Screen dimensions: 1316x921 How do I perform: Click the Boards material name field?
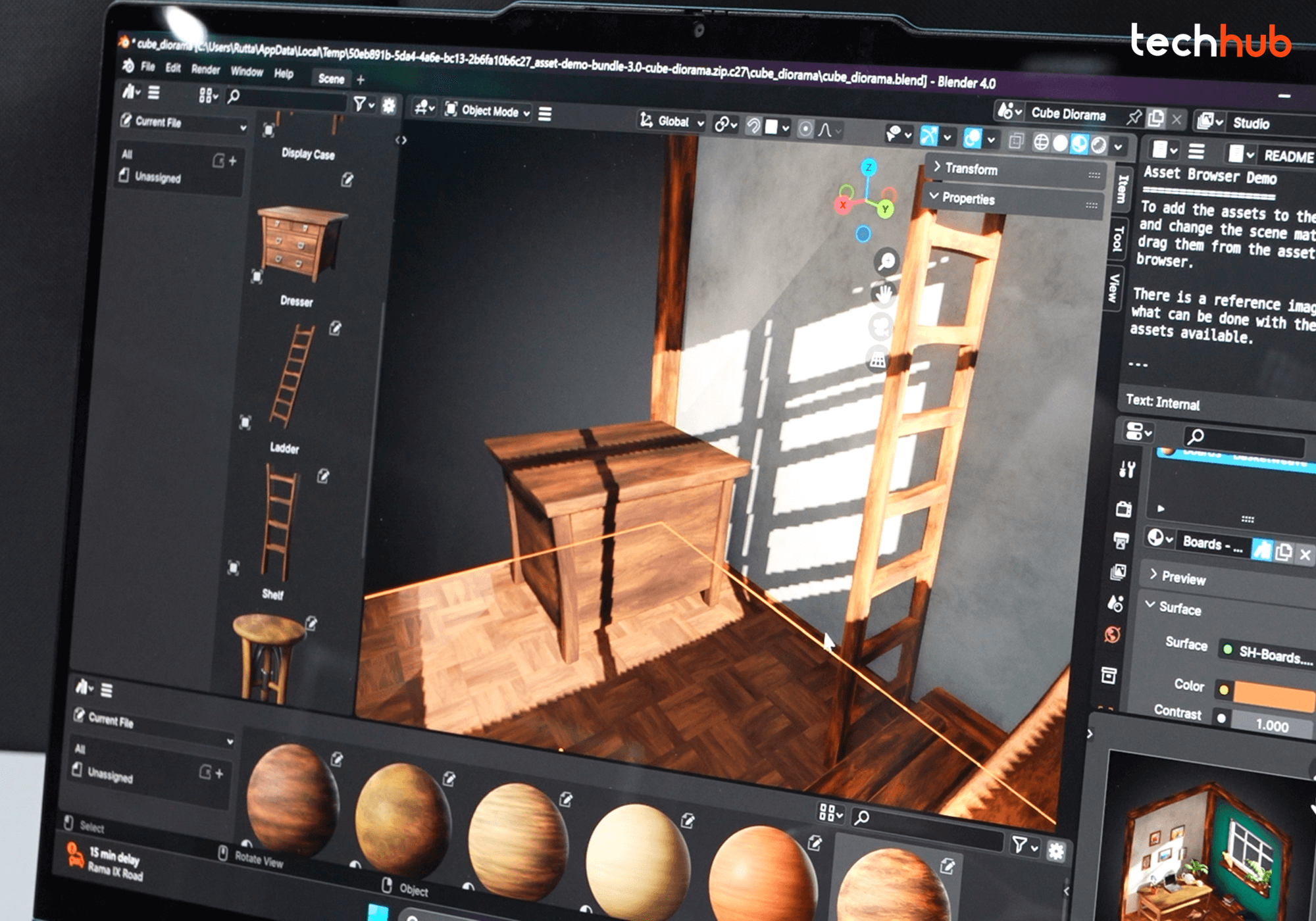pyautogui.click(x=1212, y=544)
